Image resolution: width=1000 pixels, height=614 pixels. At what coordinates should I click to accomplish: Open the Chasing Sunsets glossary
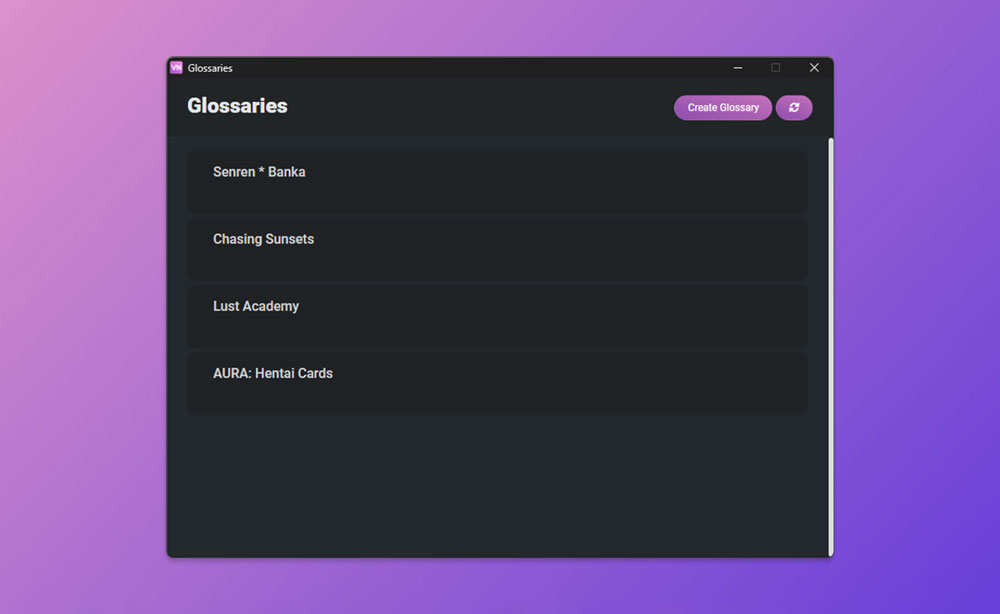click(496, 249)
